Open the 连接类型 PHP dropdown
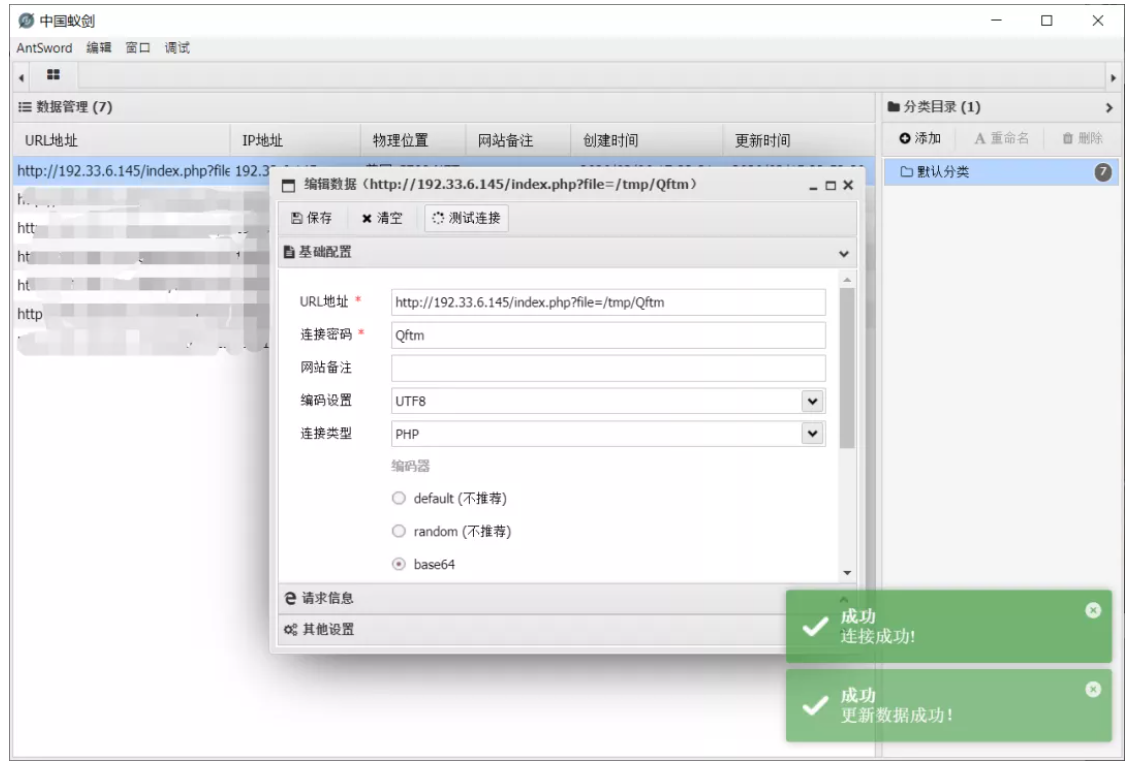 [812, 433]
